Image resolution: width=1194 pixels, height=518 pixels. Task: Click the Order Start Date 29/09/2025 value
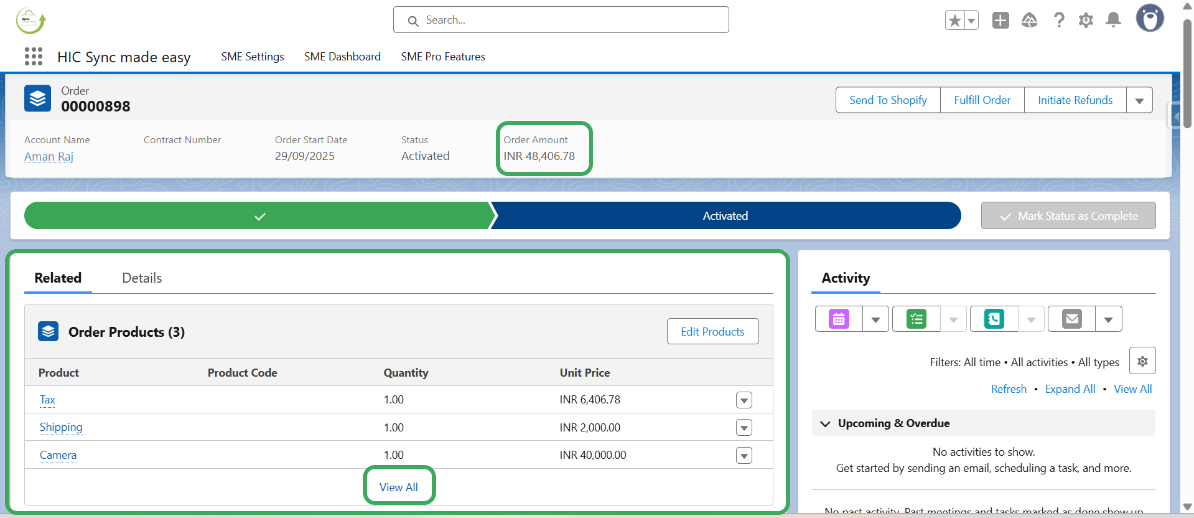click(305, 156)
